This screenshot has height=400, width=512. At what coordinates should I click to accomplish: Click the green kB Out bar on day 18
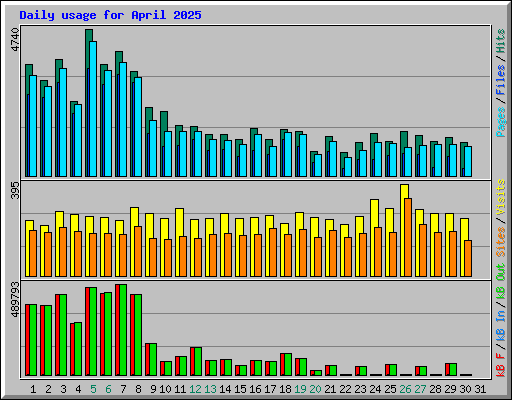click(288, 364)
